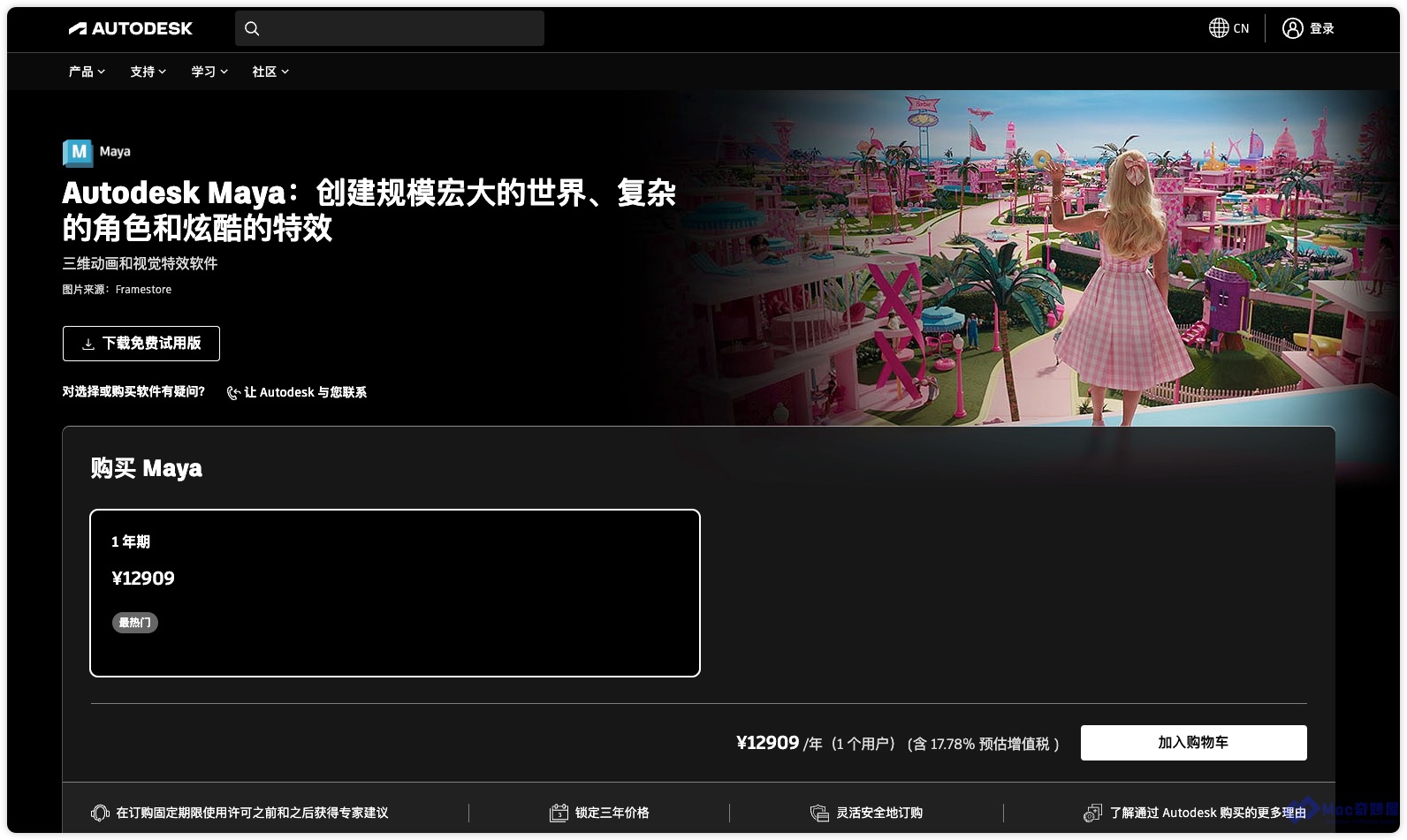Viewport: 1407px width, 840px height.
Task: Click the search magnifier icon
Action: click(252, 28)
